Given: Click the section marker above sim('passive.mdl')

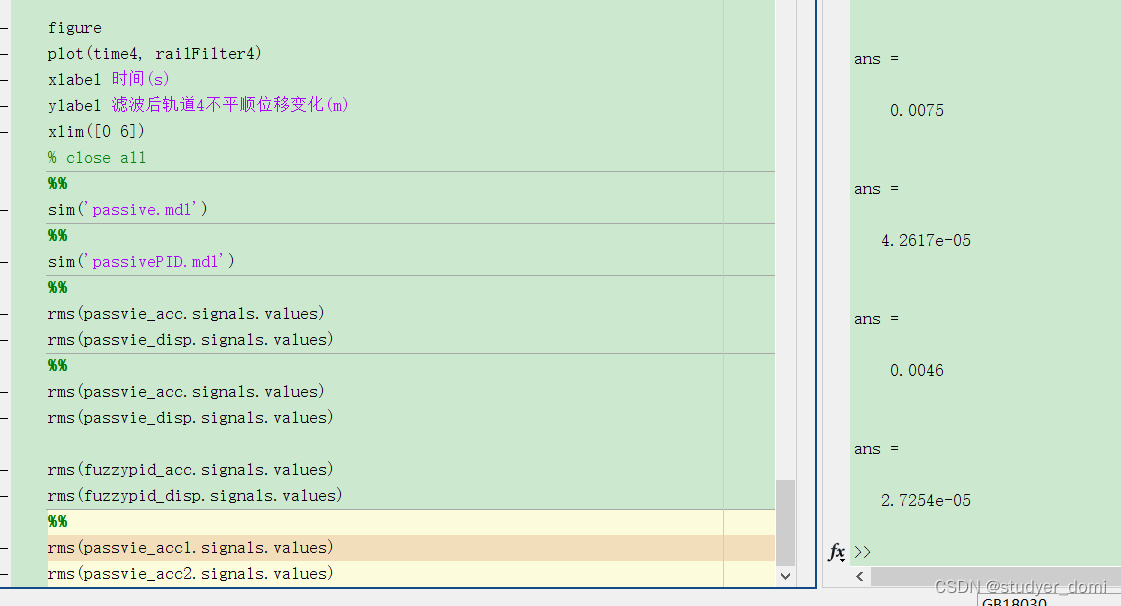Looking at the screenshot, I should click(57, 184).
